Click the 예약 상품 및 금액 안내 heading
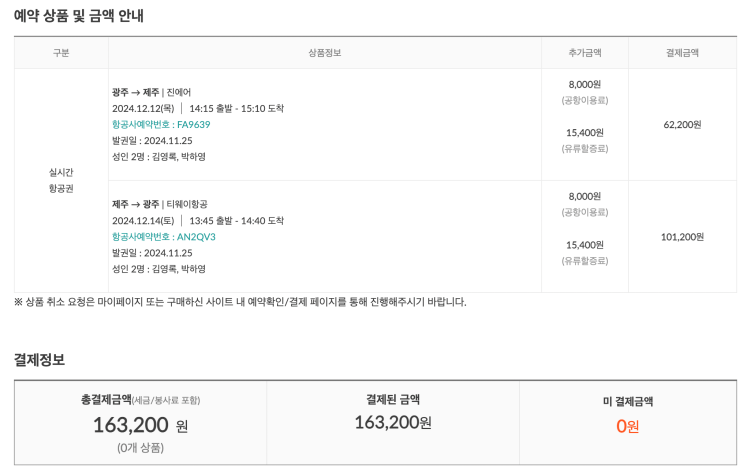This screenshot has height=470, width=743. click(79, 15)
